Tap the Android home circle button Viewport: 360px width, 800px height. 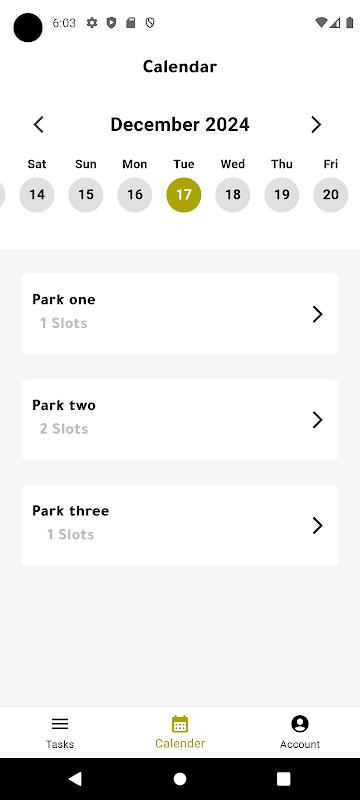pos(180,779)
